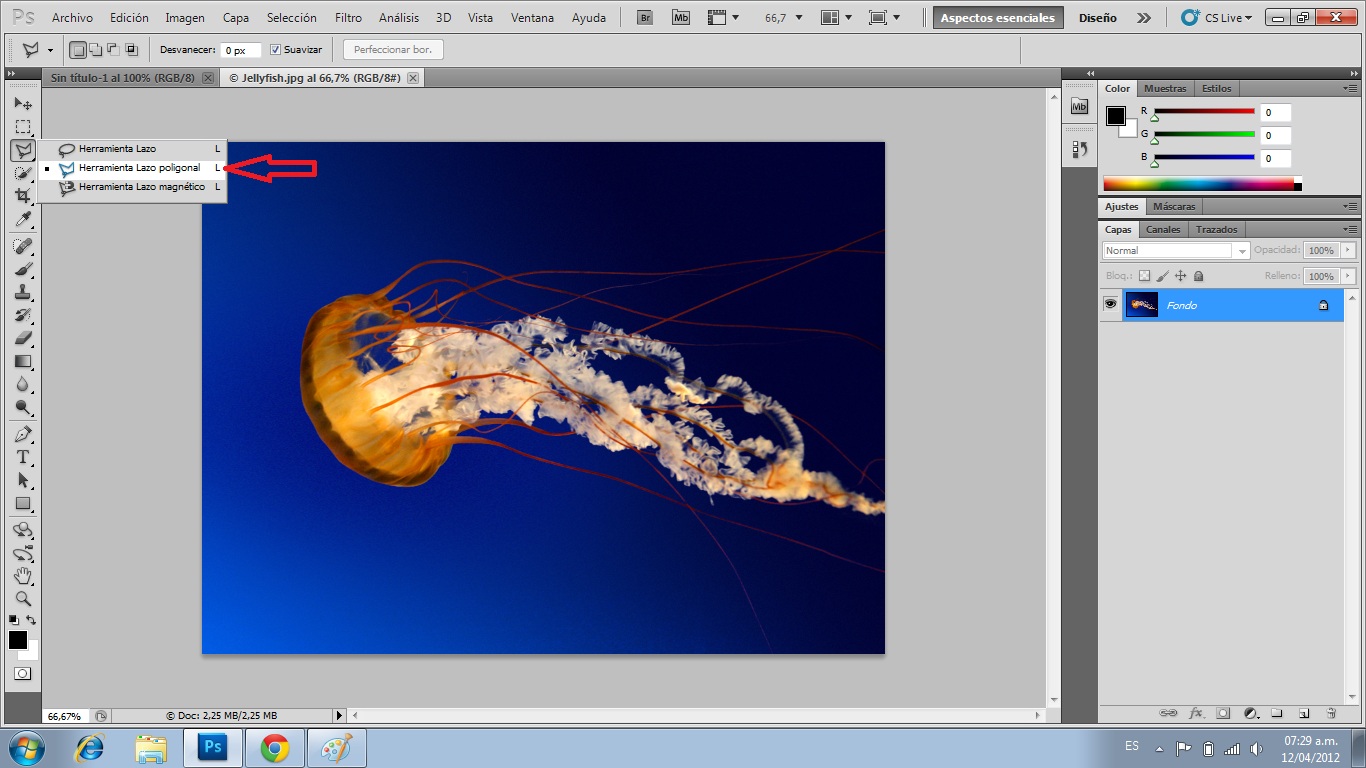Switch to the Canales tab
Image resolution: width=1366 pixels, height=768 pixels.
pos(1163,229)
